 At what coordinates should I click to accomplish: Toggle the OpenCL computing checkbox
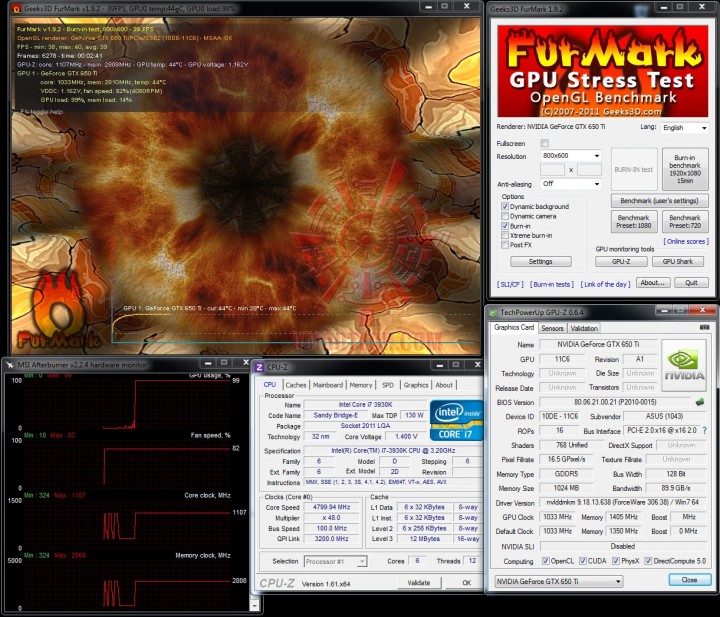coord(546,561)
